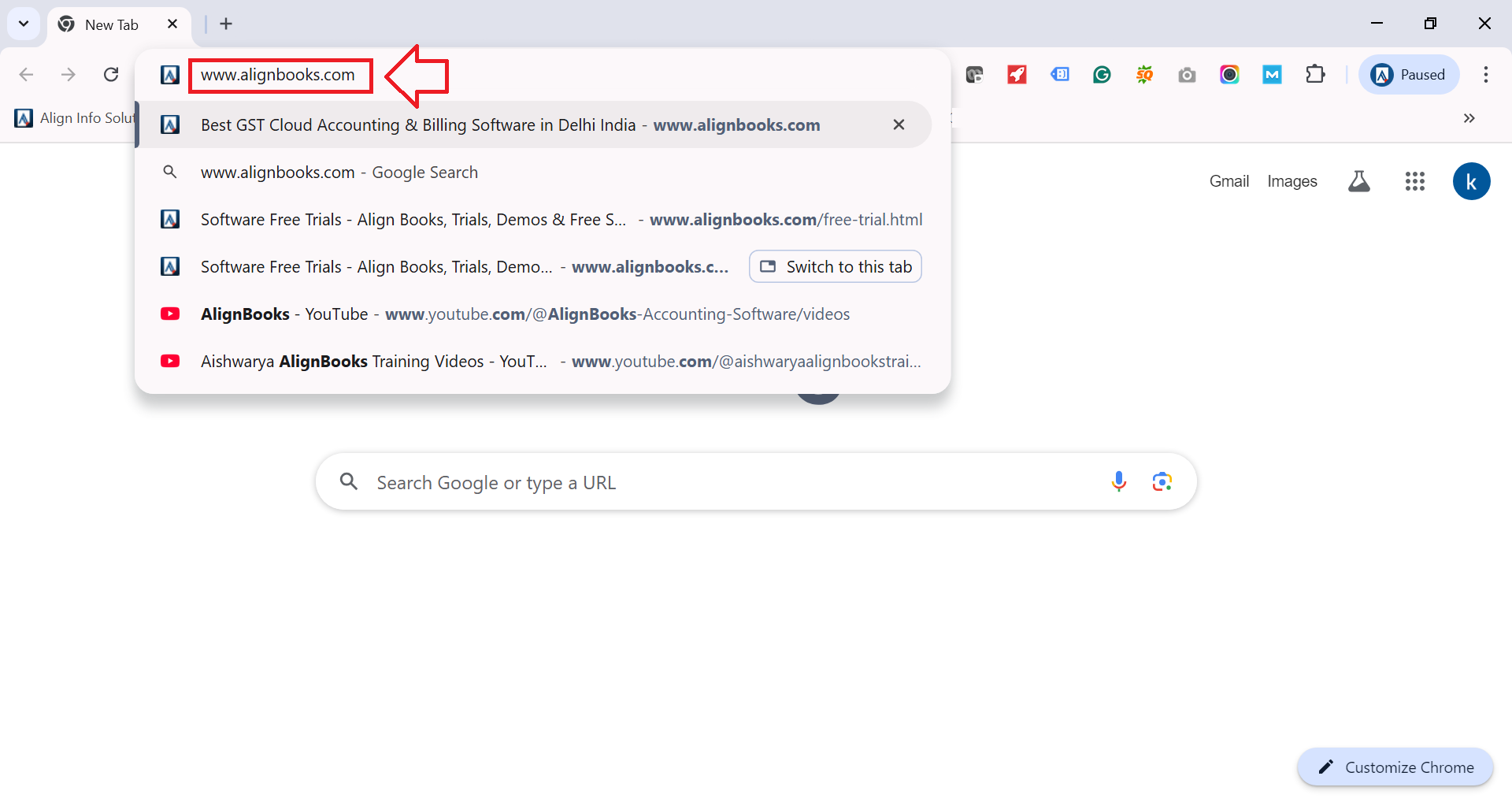
Task: Select the New Tab tab
Action: coord(119,24)
